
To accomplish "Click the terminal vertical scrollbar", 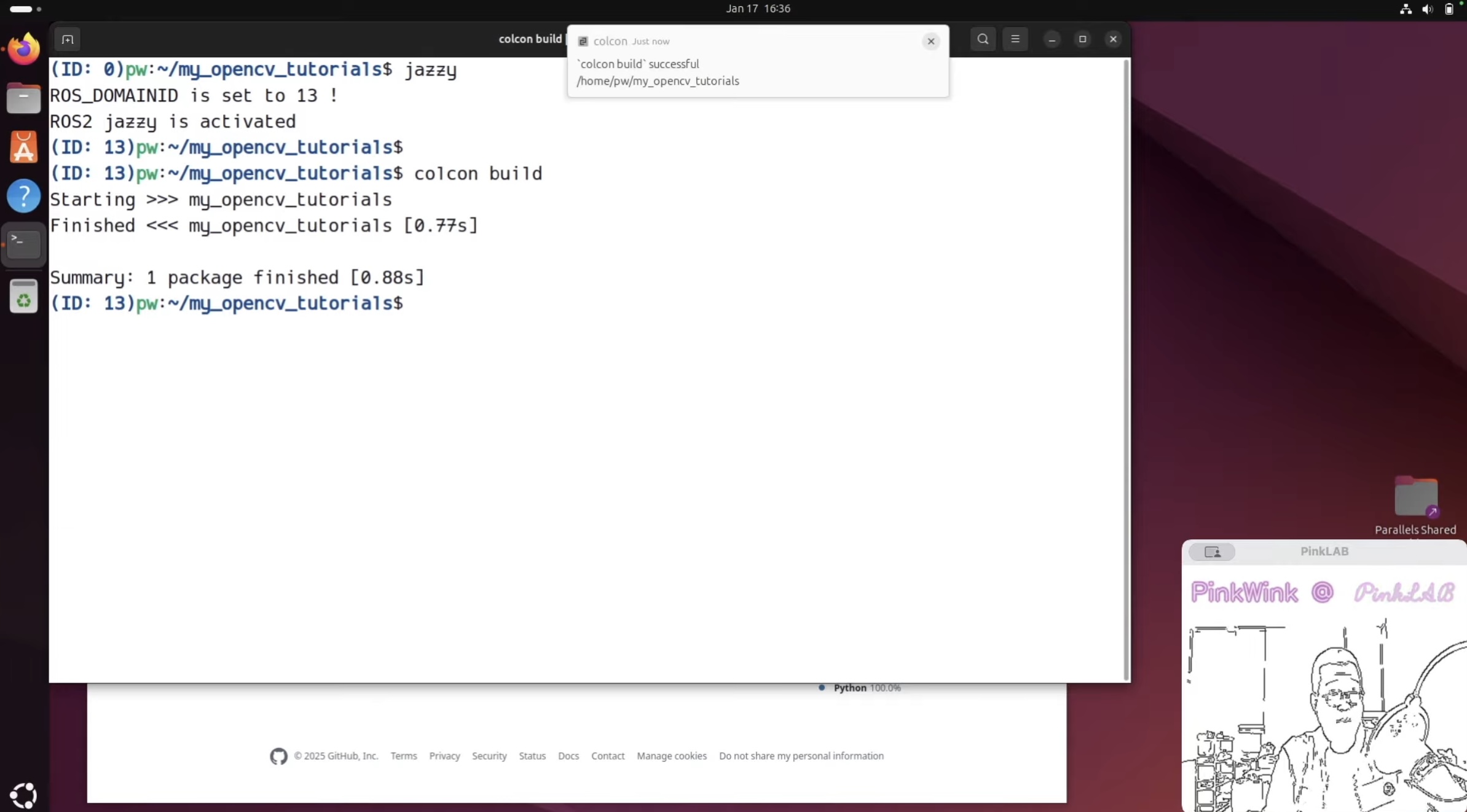I will pyautogui.click(x=1126, y=369).
